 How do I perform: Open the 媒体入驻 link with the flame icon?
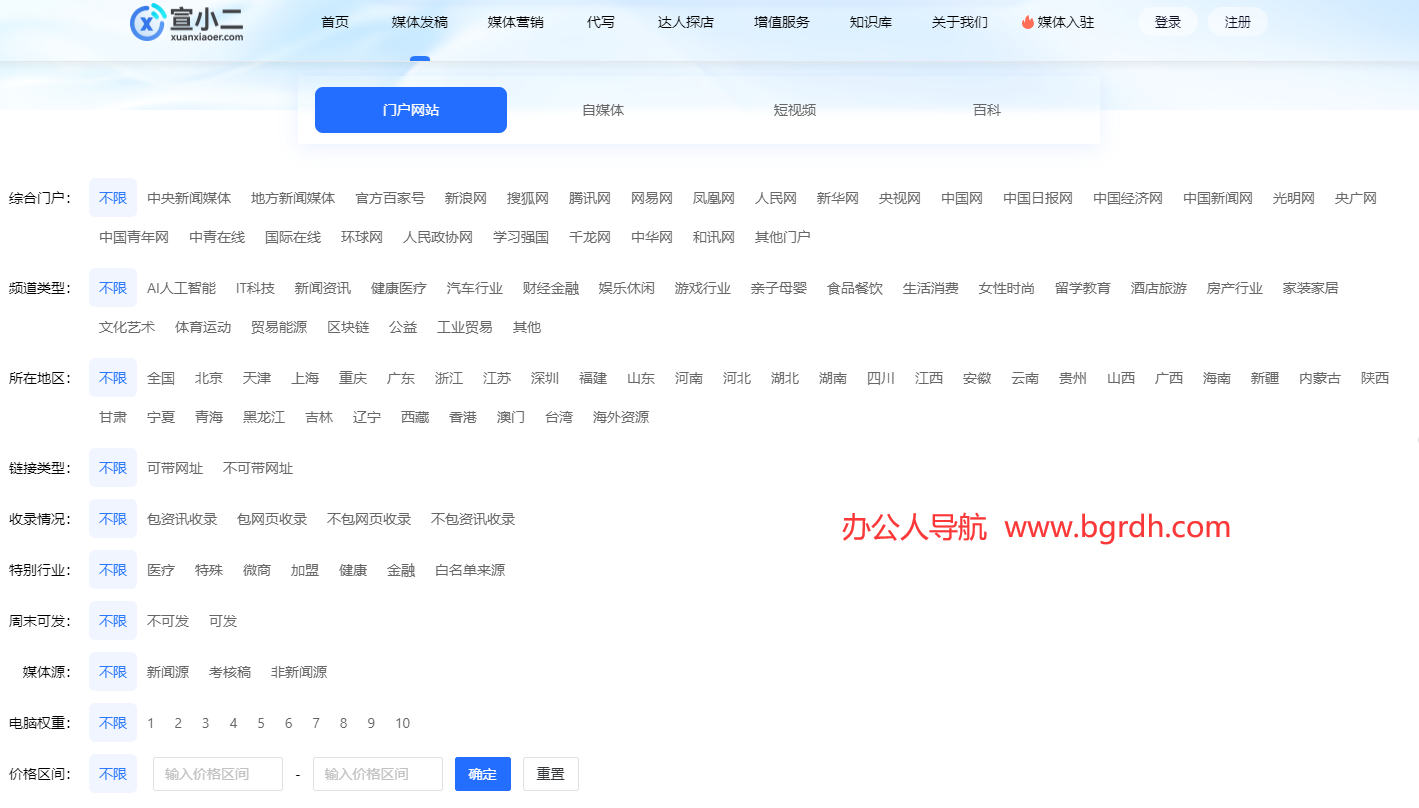(1058, 22)
